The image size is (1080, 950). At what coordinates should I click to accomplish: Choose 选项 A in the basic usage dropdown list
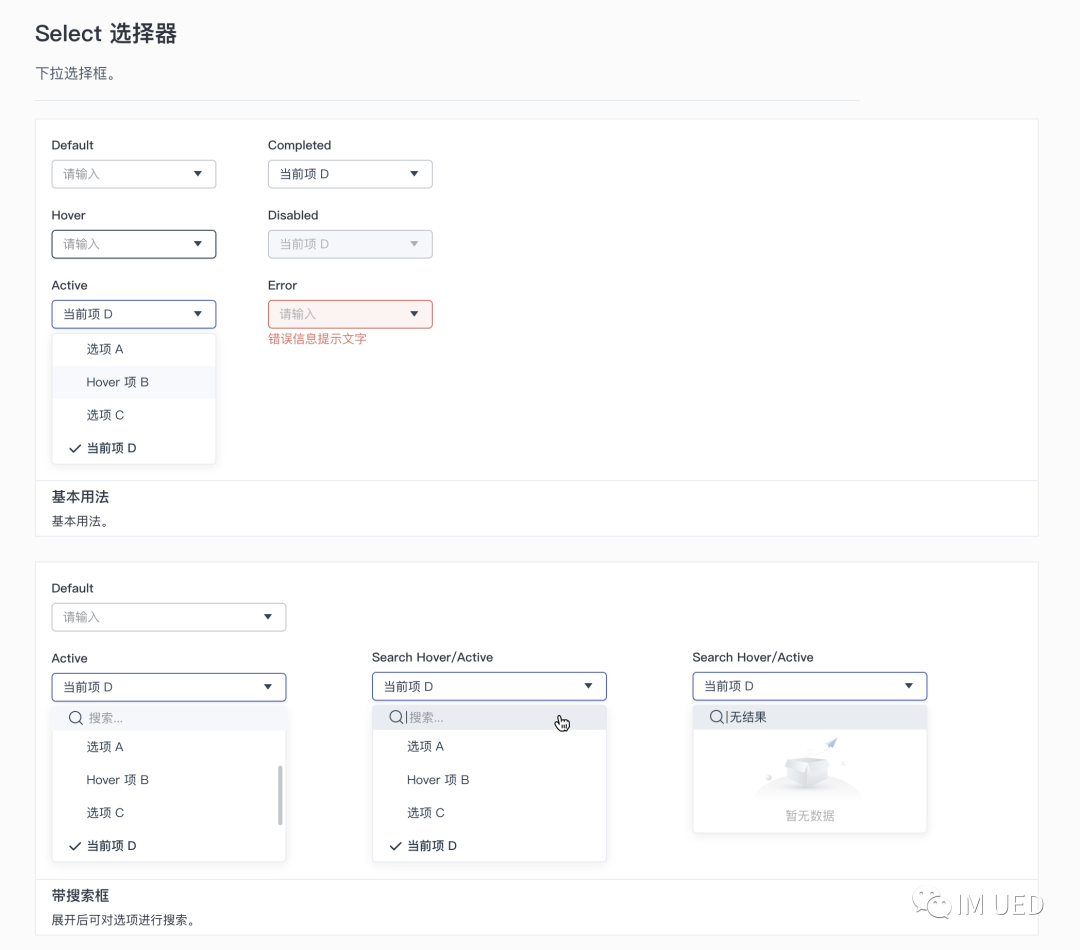click(x=105, y=349)
